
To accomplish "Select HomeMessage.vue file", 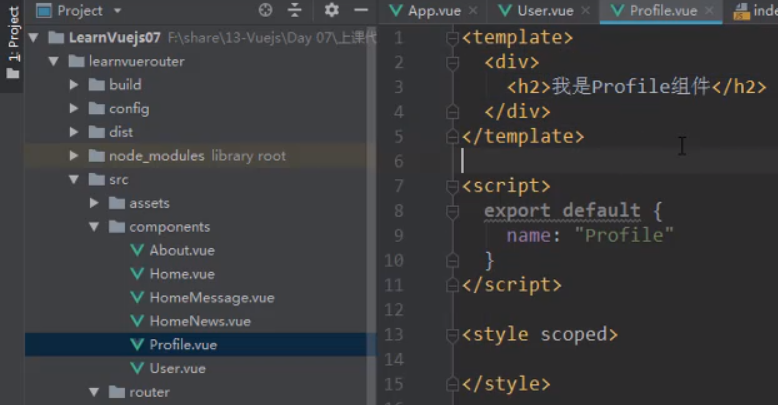I will pos(211,298).
